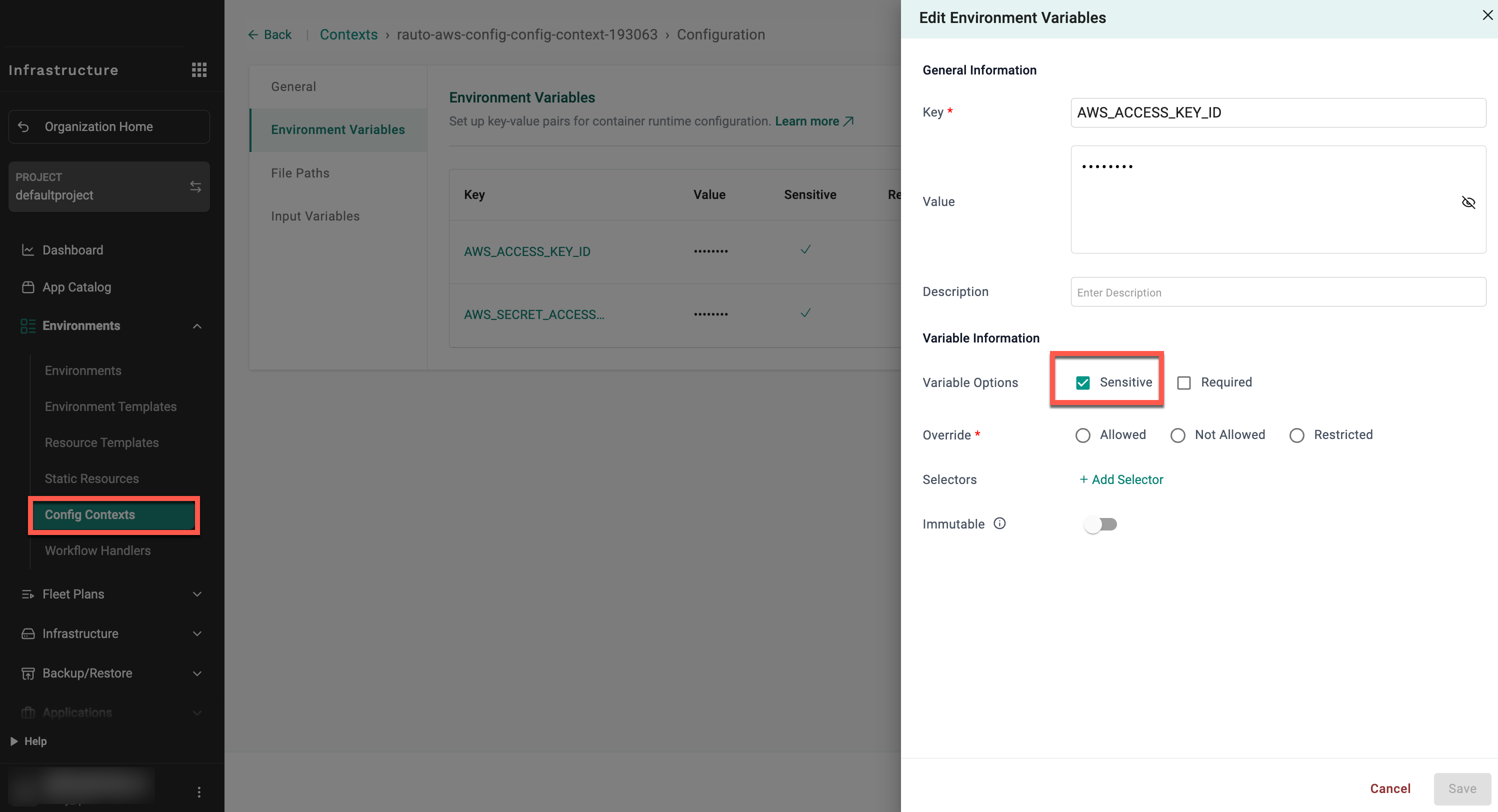Close the Edit Environment Variables panel

[1486, 15]
